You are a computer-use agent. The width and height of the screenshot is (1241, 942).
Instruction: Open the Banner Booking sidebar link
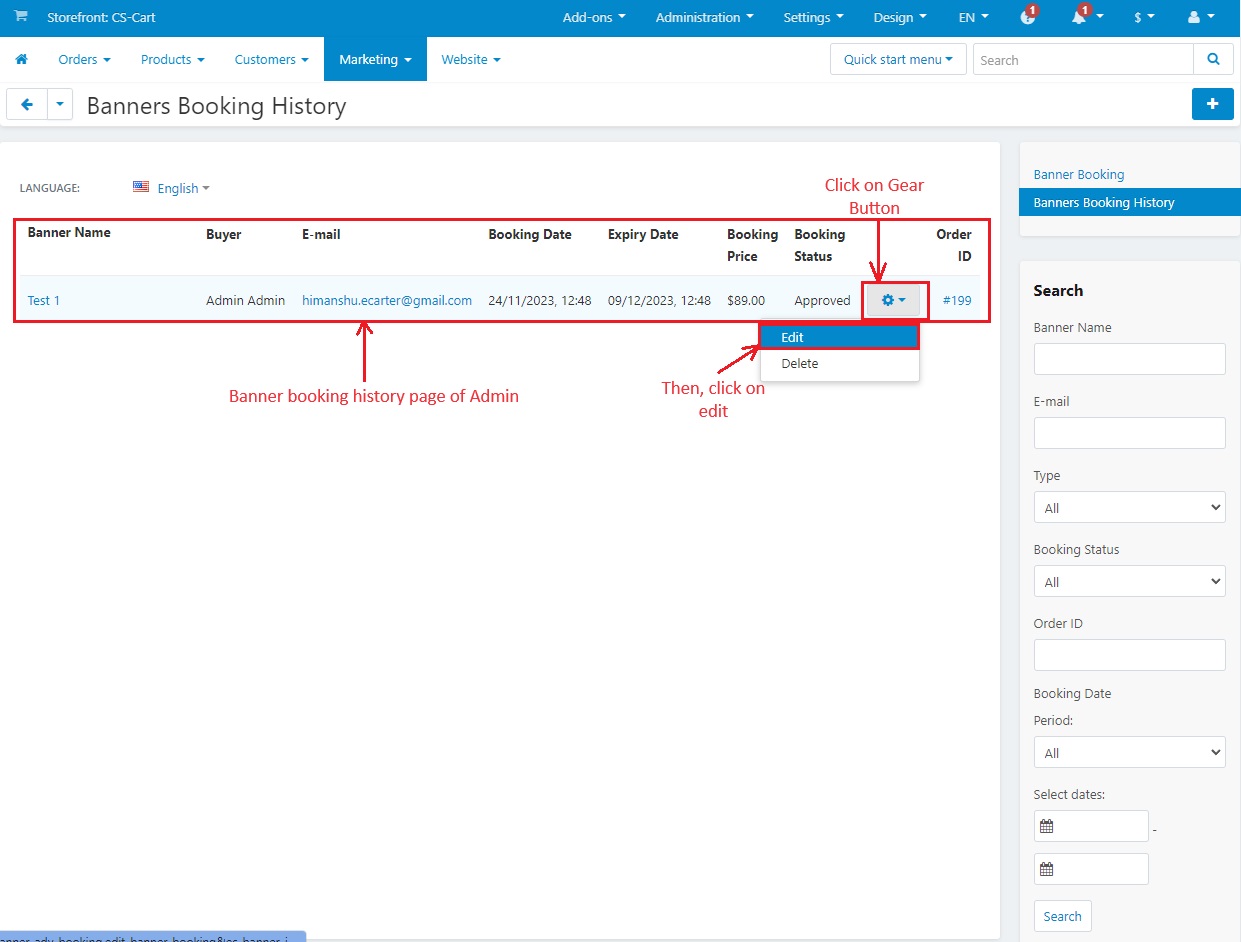point(1079,174)
